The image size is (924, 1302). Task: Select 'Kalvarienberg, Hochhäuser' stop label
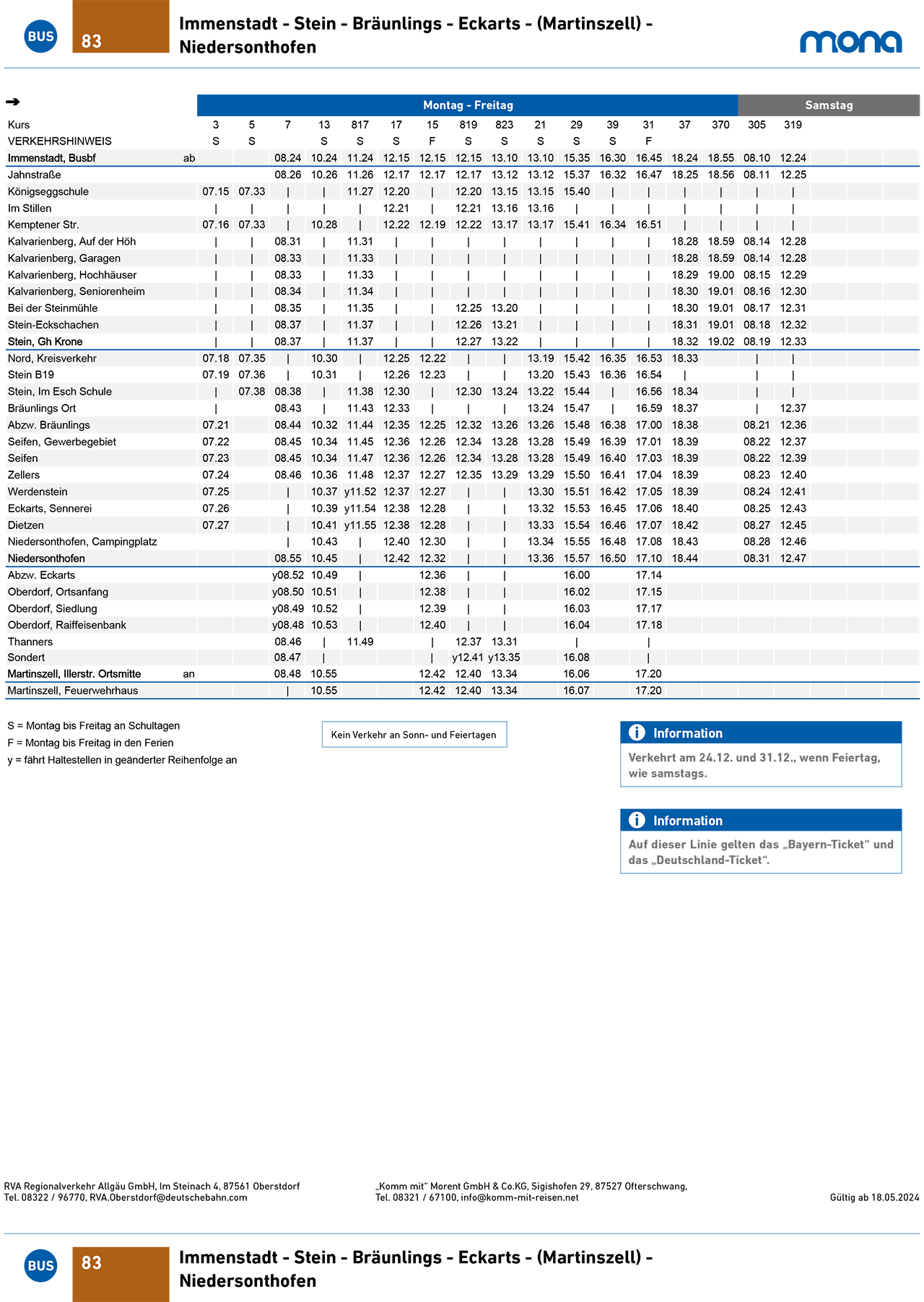click(x=72, y=274)
